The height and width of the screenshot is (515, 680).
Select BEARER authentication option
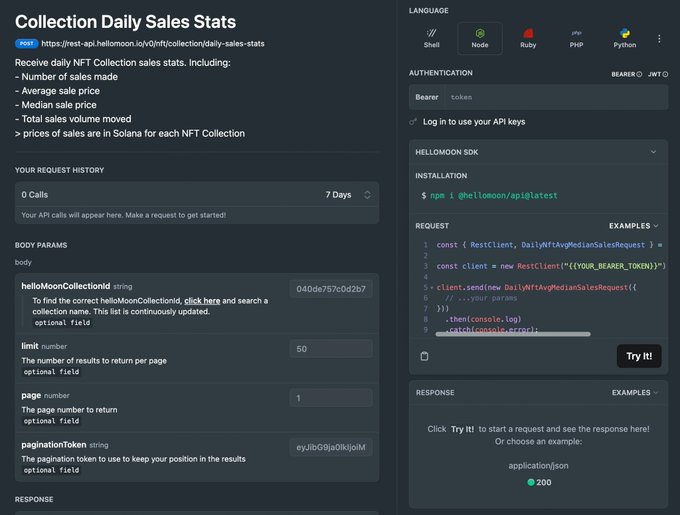coord(626,74)
